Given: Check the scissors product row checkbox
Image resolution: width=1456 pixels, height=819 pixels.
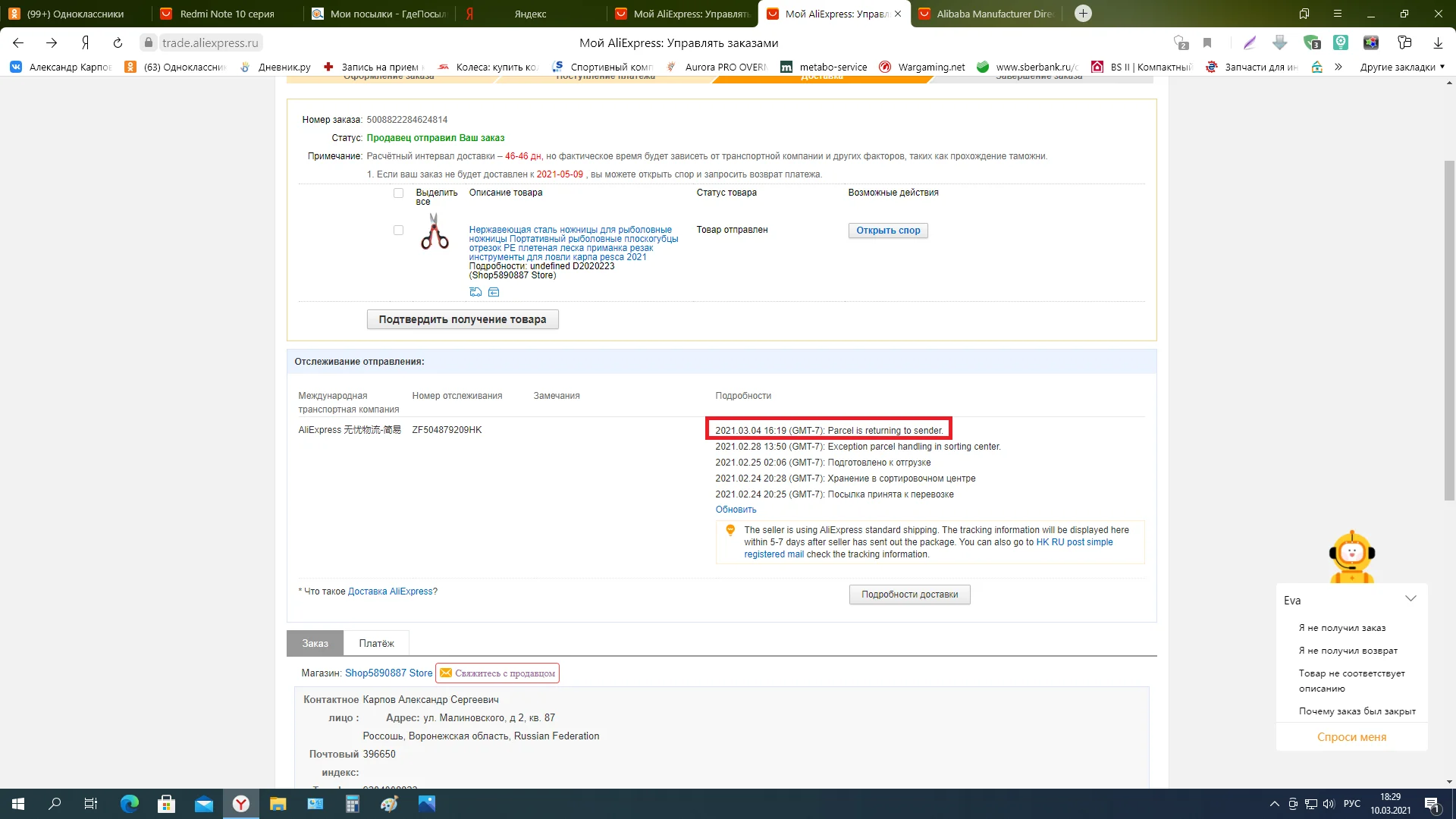Looking at the screenshot, I should point(398,230).
